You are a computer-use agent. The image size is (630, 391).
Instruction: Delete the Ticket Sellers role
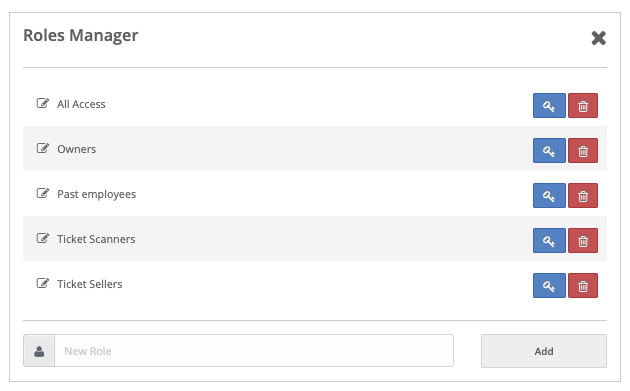click(x=583, y=286)
